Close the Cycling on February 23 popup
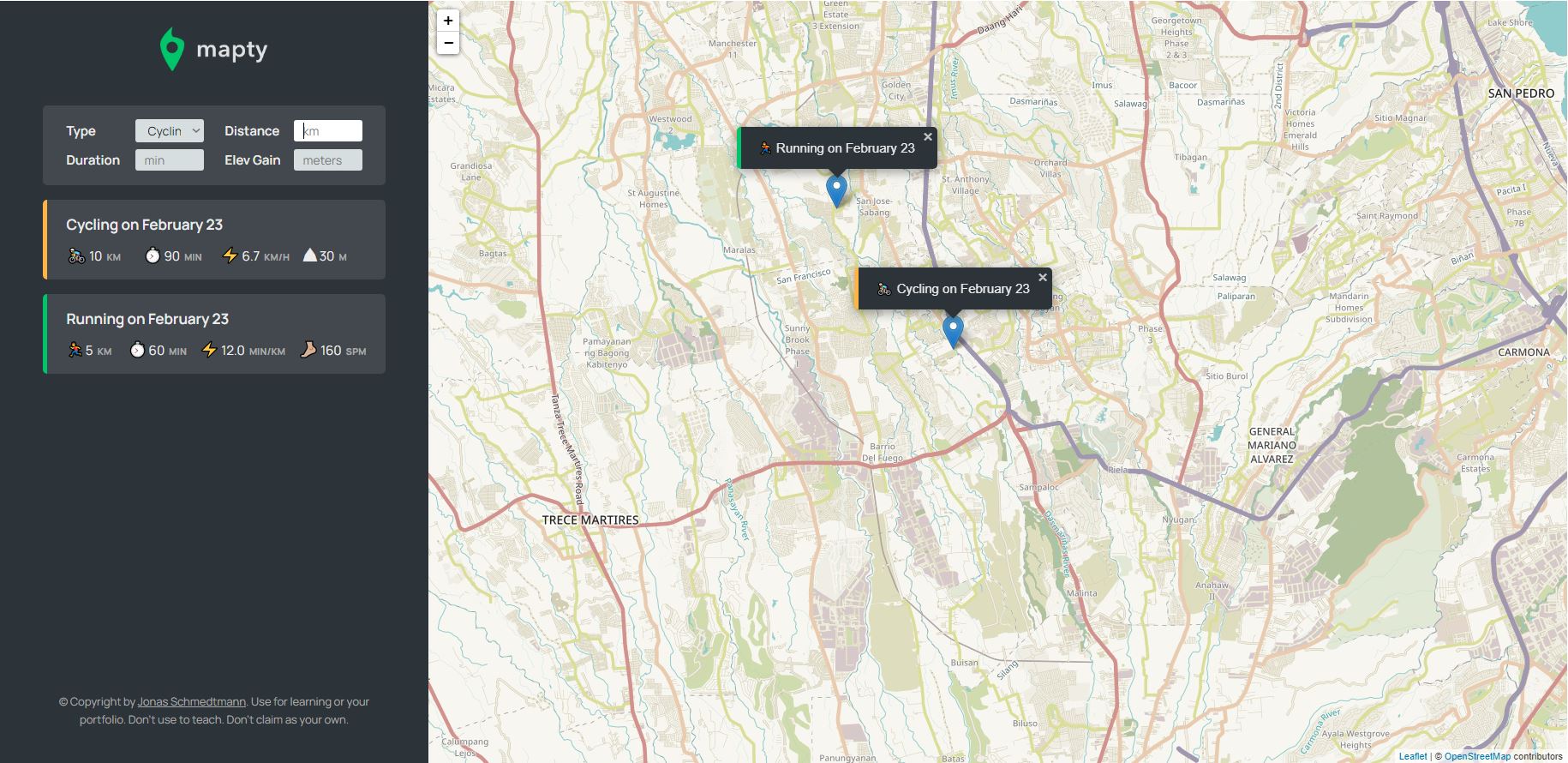Viewport: 1568px width, 763px height. (x=1043, y=278)
